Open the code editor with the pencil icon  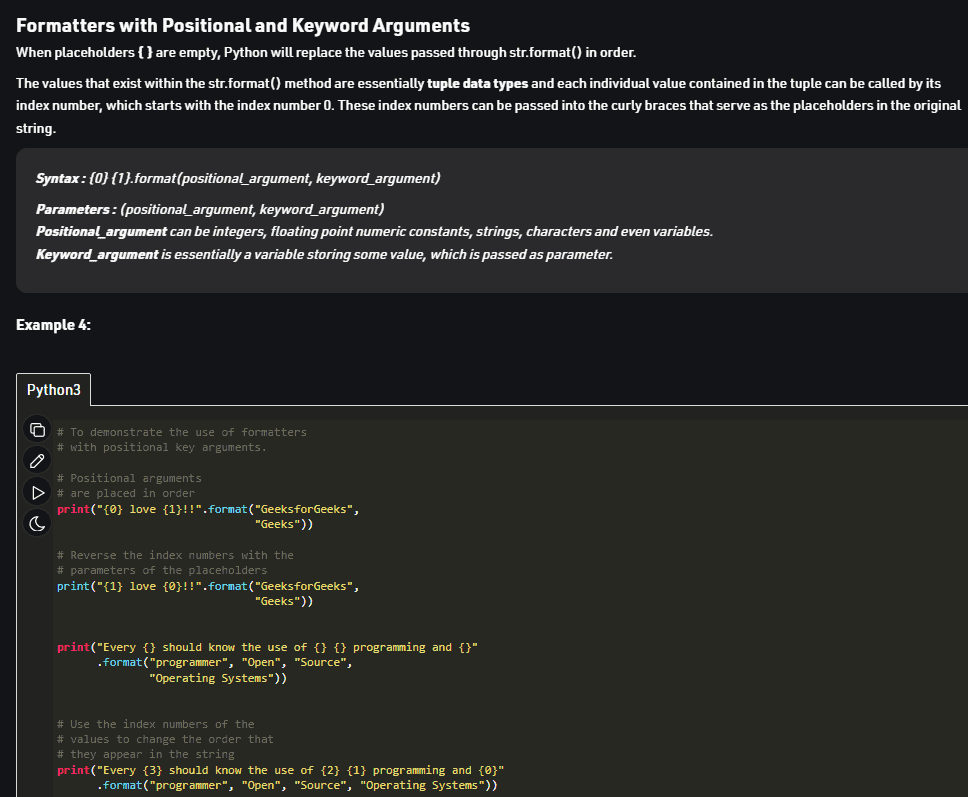click(x=37, y=461)
